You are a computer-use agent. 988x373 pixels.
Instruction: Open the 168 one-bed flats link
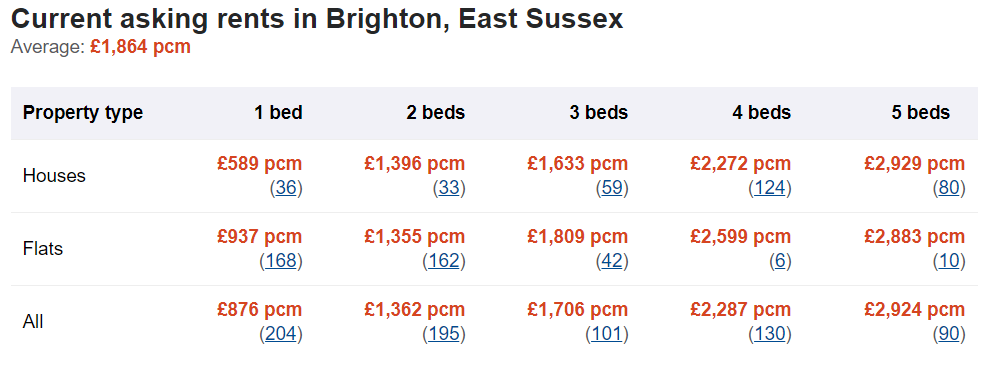click(x=280, y=261)
